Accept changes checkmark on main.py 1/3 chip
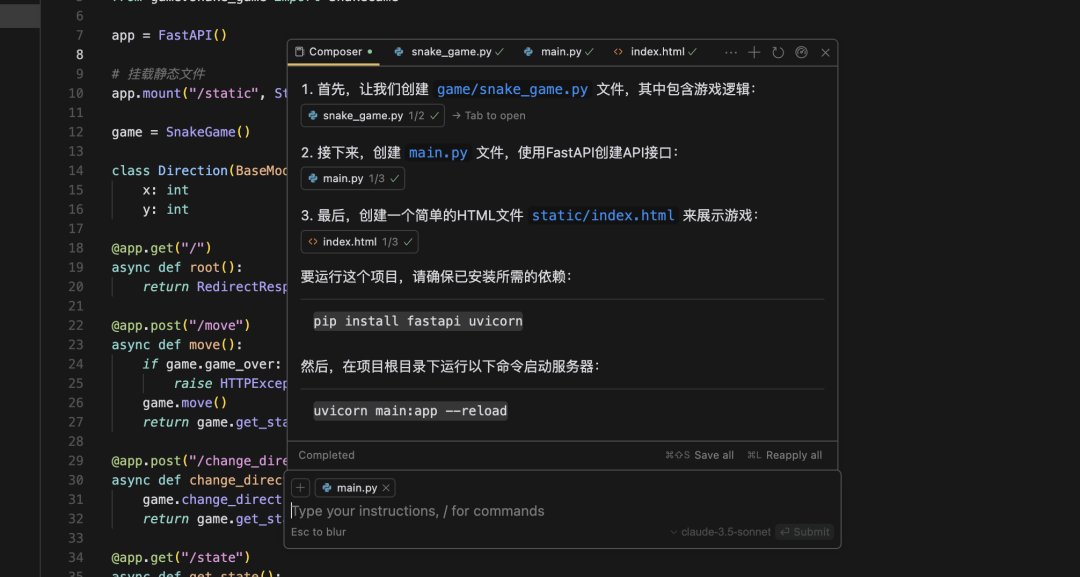Image resolution: width=1080 pixels, height=577 pixels. point(395,178)
